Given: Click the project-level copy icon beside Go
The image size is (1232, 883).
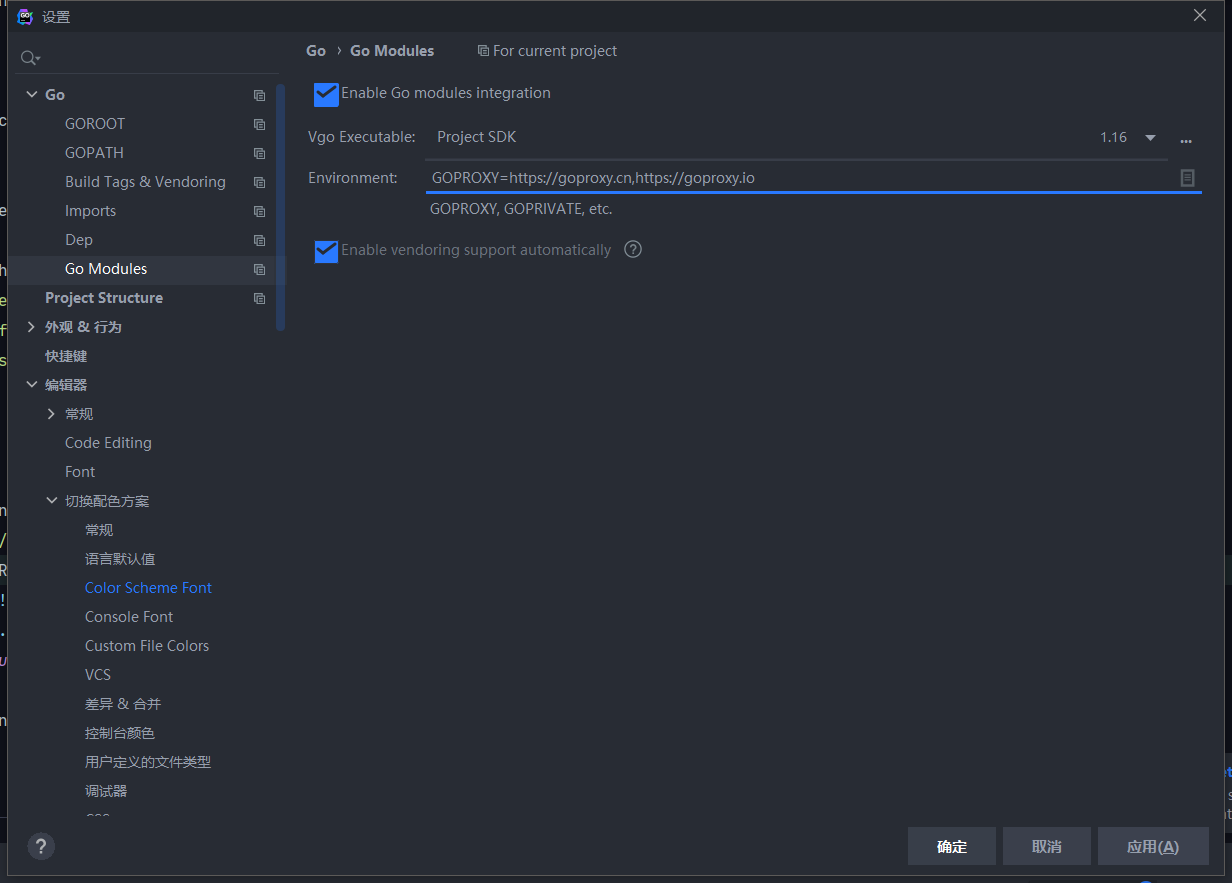Looking at the screenshot, I should (259, 95).
